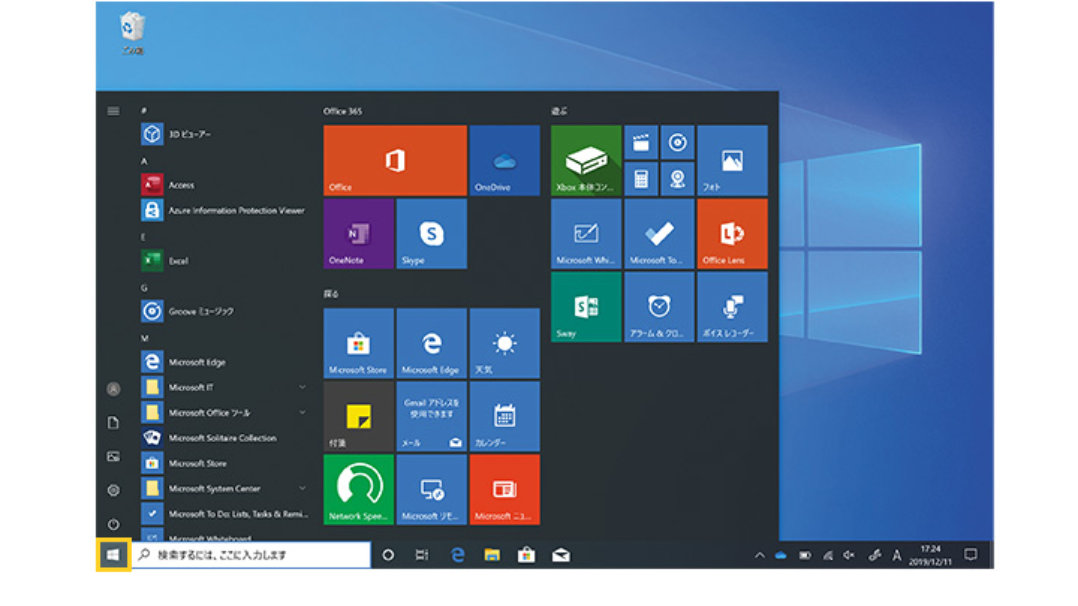The width and height of the screenshot is (1078, 606).
Task: Open Task View on the taskbar
Action: pyautogui.click(x=422, y=555)
